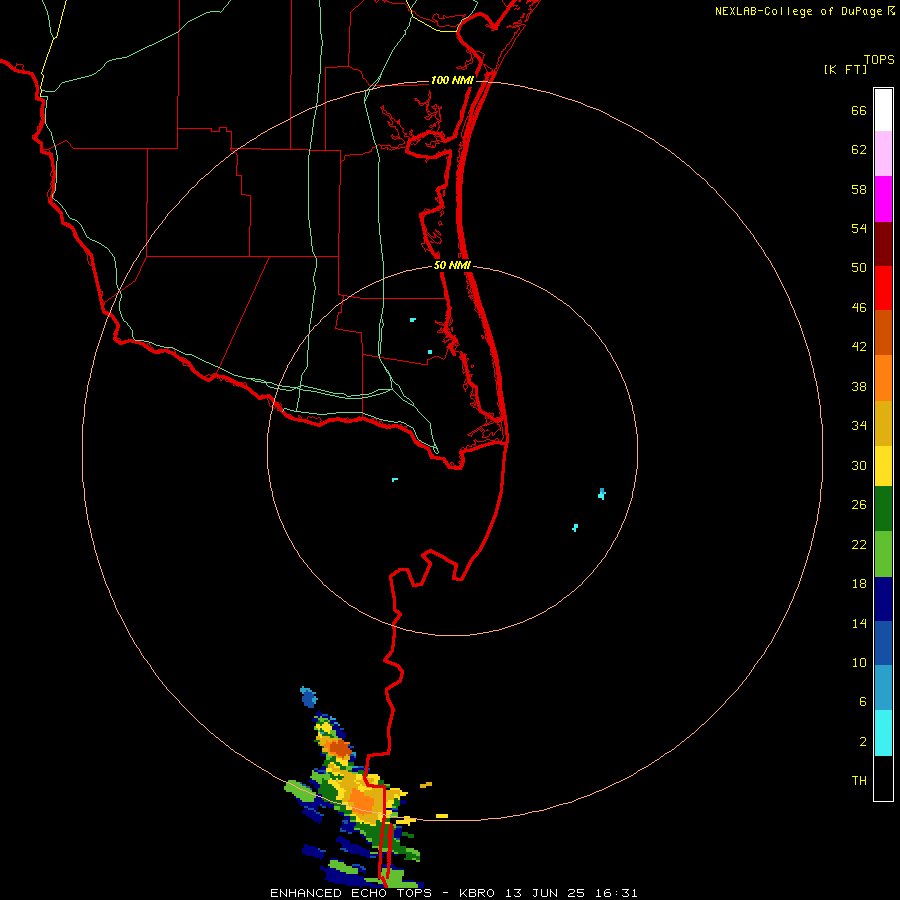The image size is (900, 900).
Task: Click the legend value 34
Action: (859, 425)
